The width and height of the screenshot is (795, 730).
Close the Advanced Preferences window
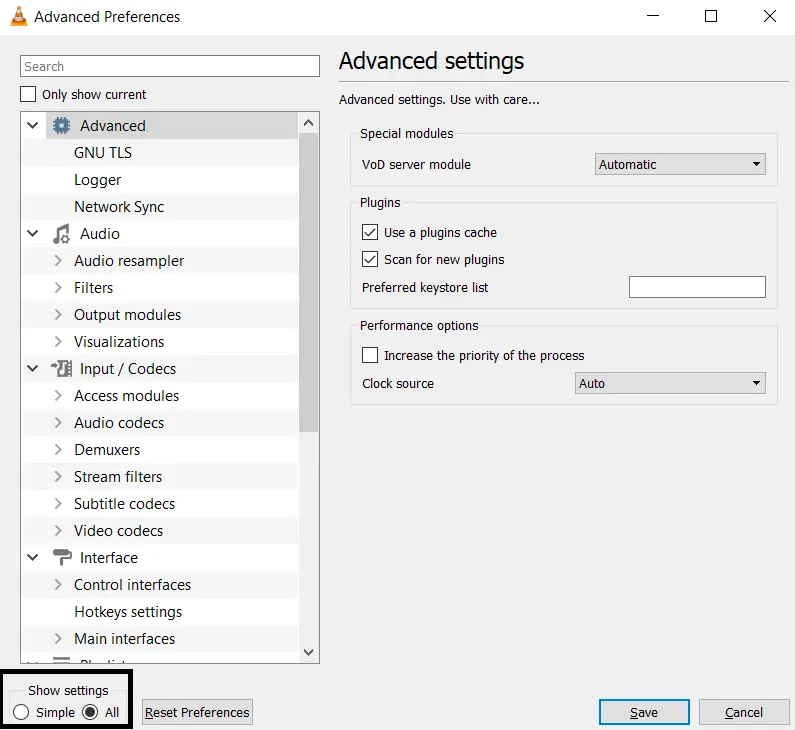tap(770, 16)
